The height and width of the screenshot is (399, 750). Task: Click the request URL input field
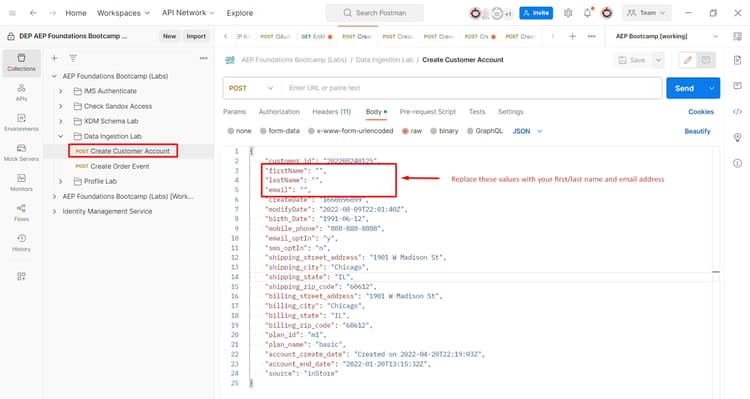472,88
